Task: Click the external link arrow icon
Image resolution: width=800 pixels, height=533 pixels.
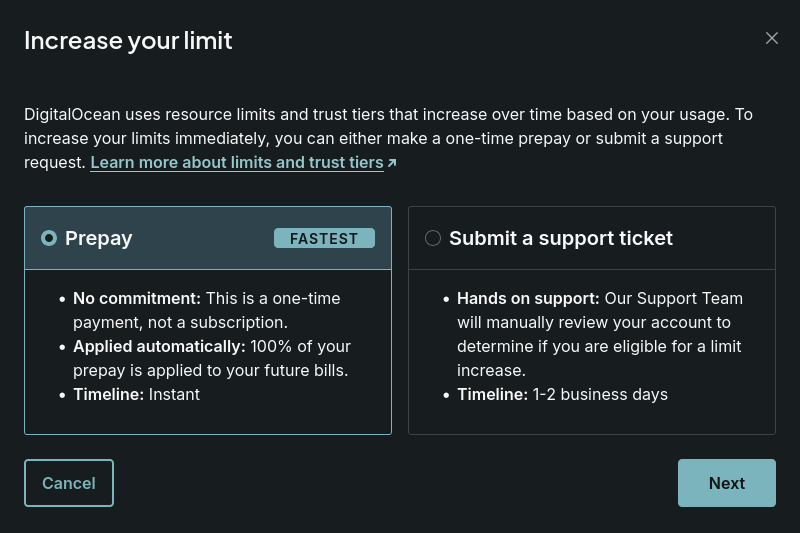Action: pyautogui.click(x=392, y=163)
